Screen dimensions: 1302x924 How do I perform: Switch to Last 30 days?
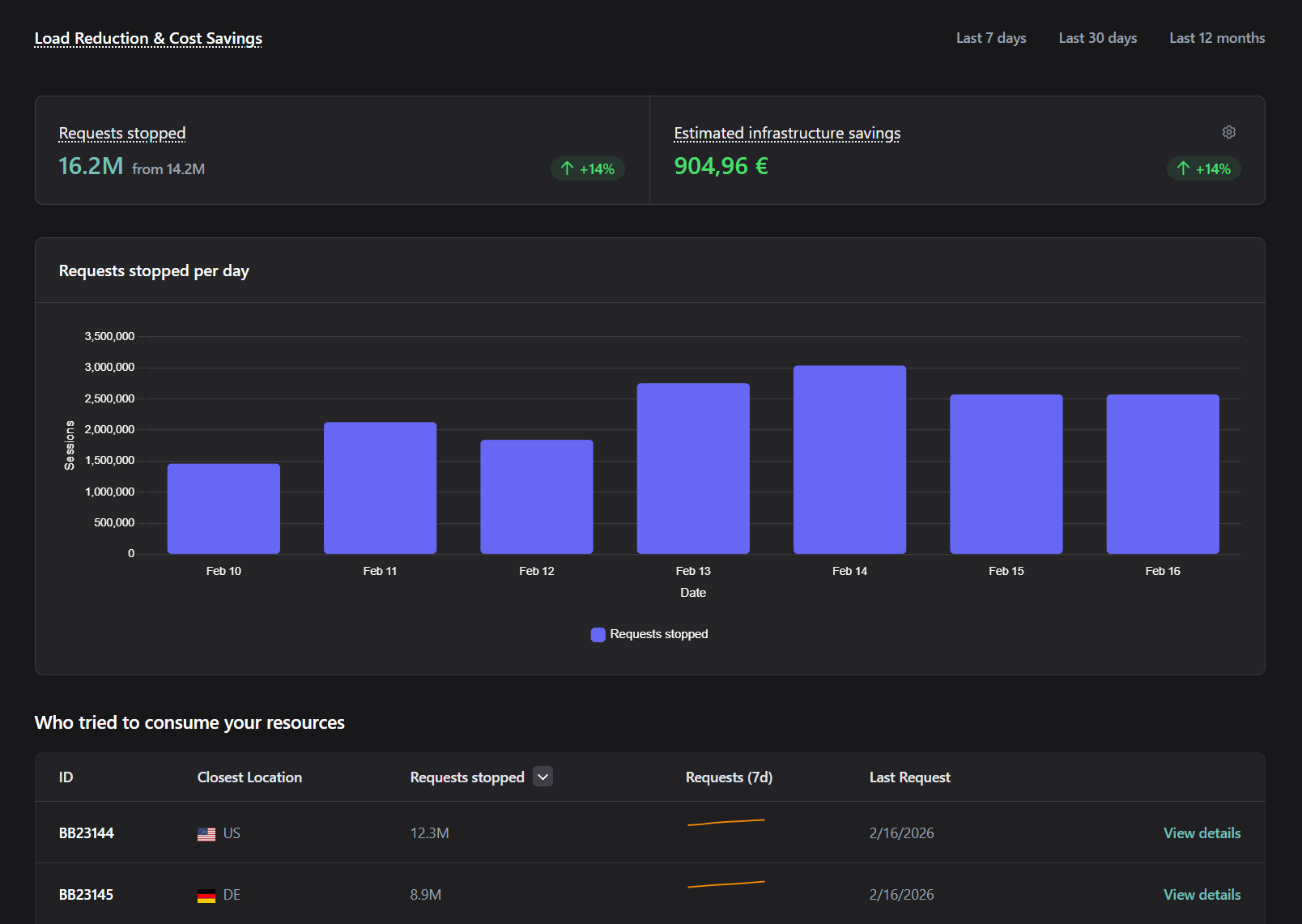click(1097, 38)
